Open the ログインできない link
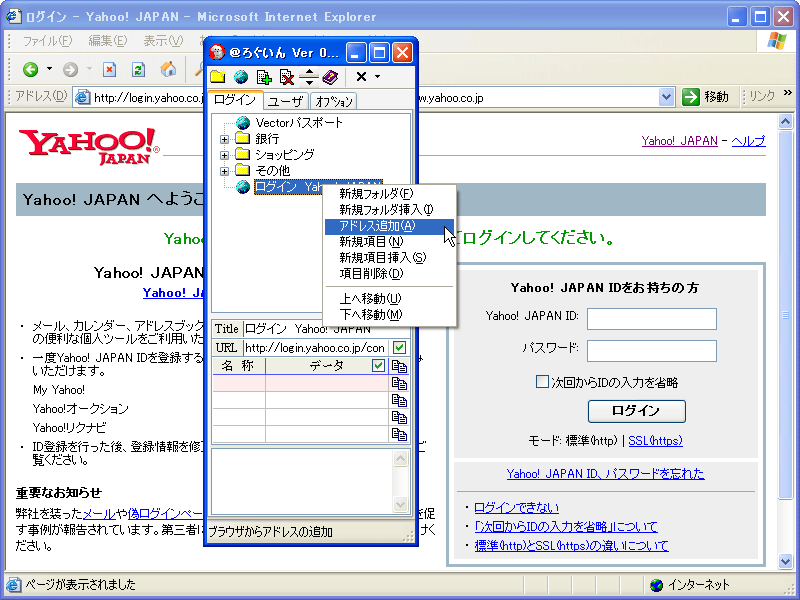800x600 pixels. 516,508
